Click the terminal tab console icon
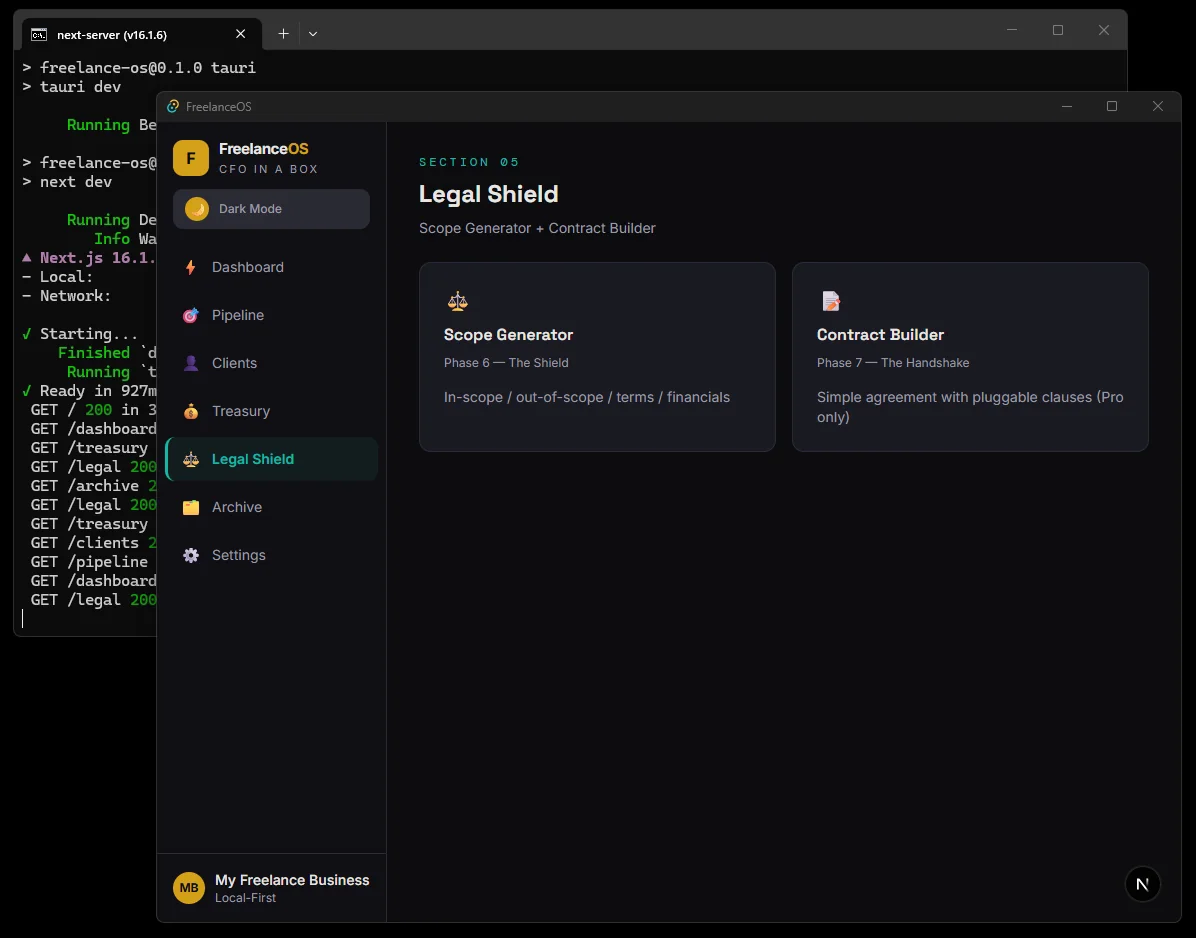The height and width of the screenshot is (938, 1196). point(39,34)
